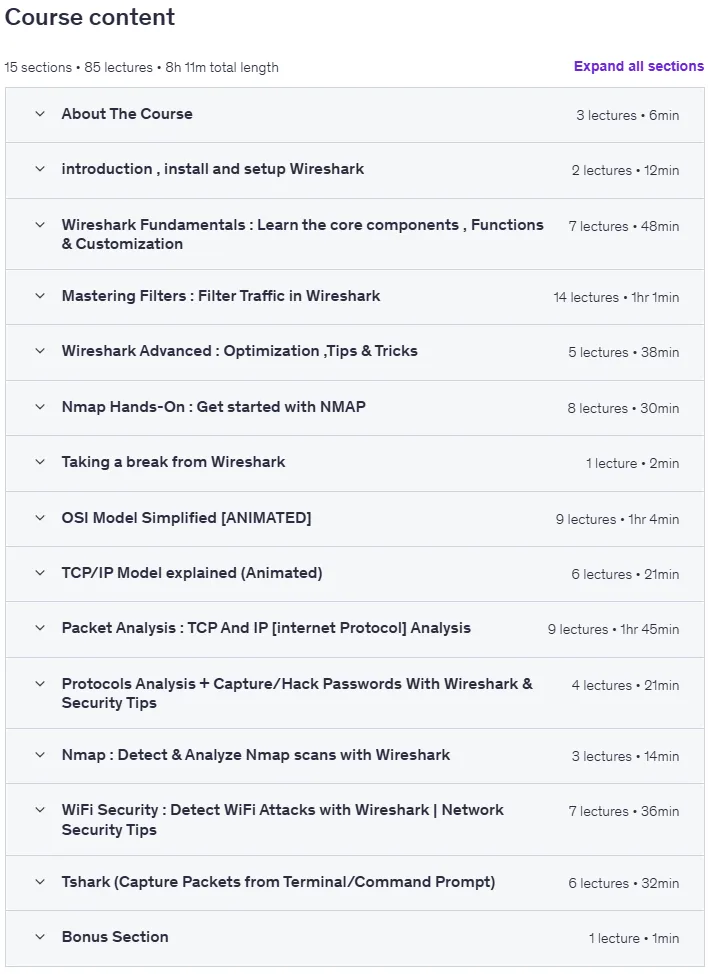The width and height of the screenshot is (710, 974).
Task: Open TCP/IP Model explained (Animated) section title
Action: [192, 573]
